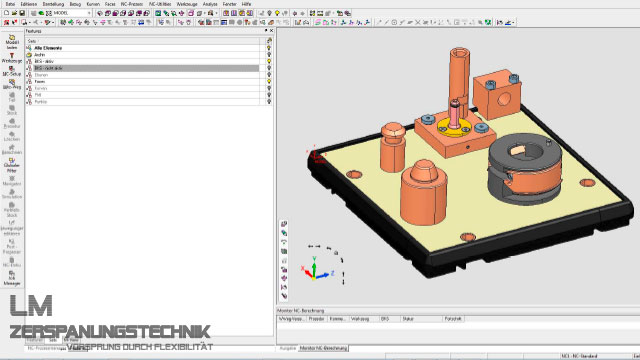This screenshot has height=360, width=640.
Task: Select the Achsen set row
Action: click(142, 55)
